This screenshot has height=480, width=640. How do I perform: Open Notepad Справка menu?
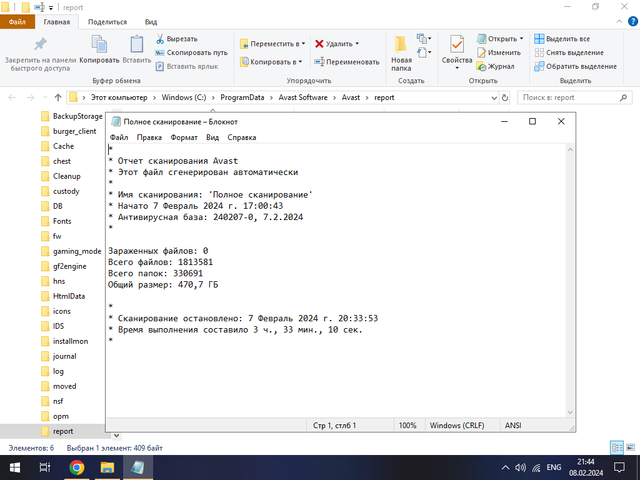242,138
